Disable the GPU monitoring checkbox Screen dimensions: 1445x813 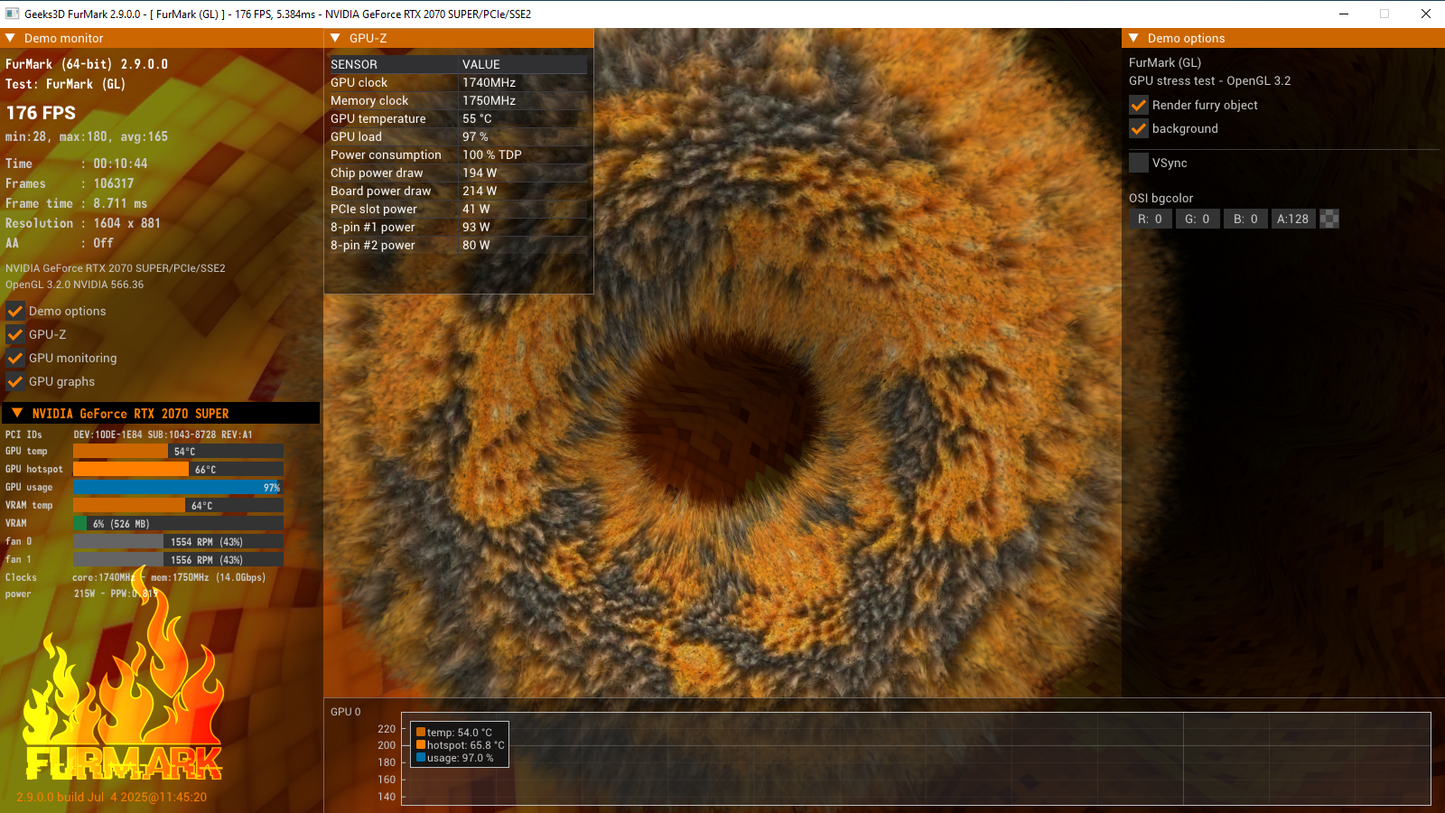[x=15, y=358]
